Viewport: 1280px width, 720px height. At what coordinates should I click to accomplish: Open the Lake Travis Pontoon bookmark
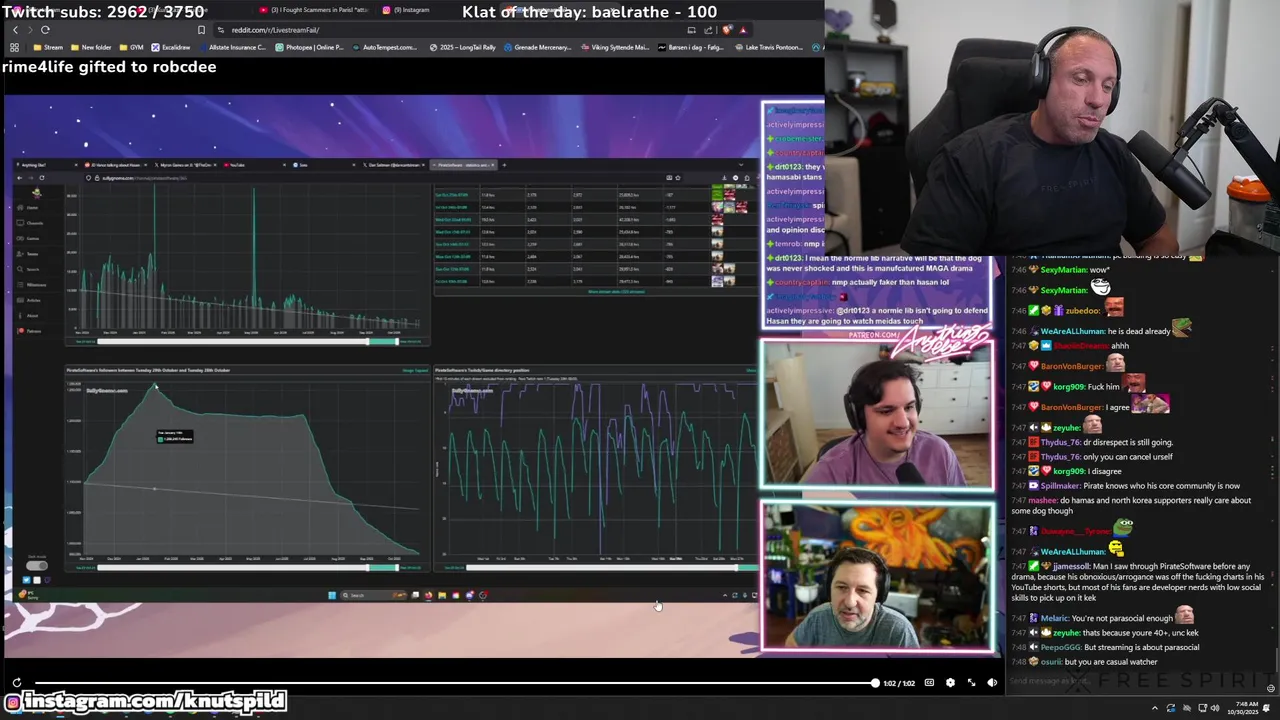[x=768, y=47]
